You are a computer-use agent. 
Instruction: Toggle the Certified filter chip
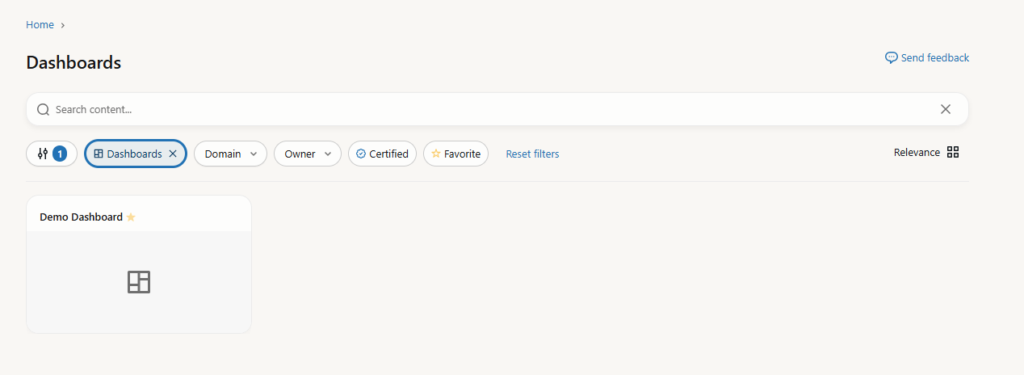382,154
